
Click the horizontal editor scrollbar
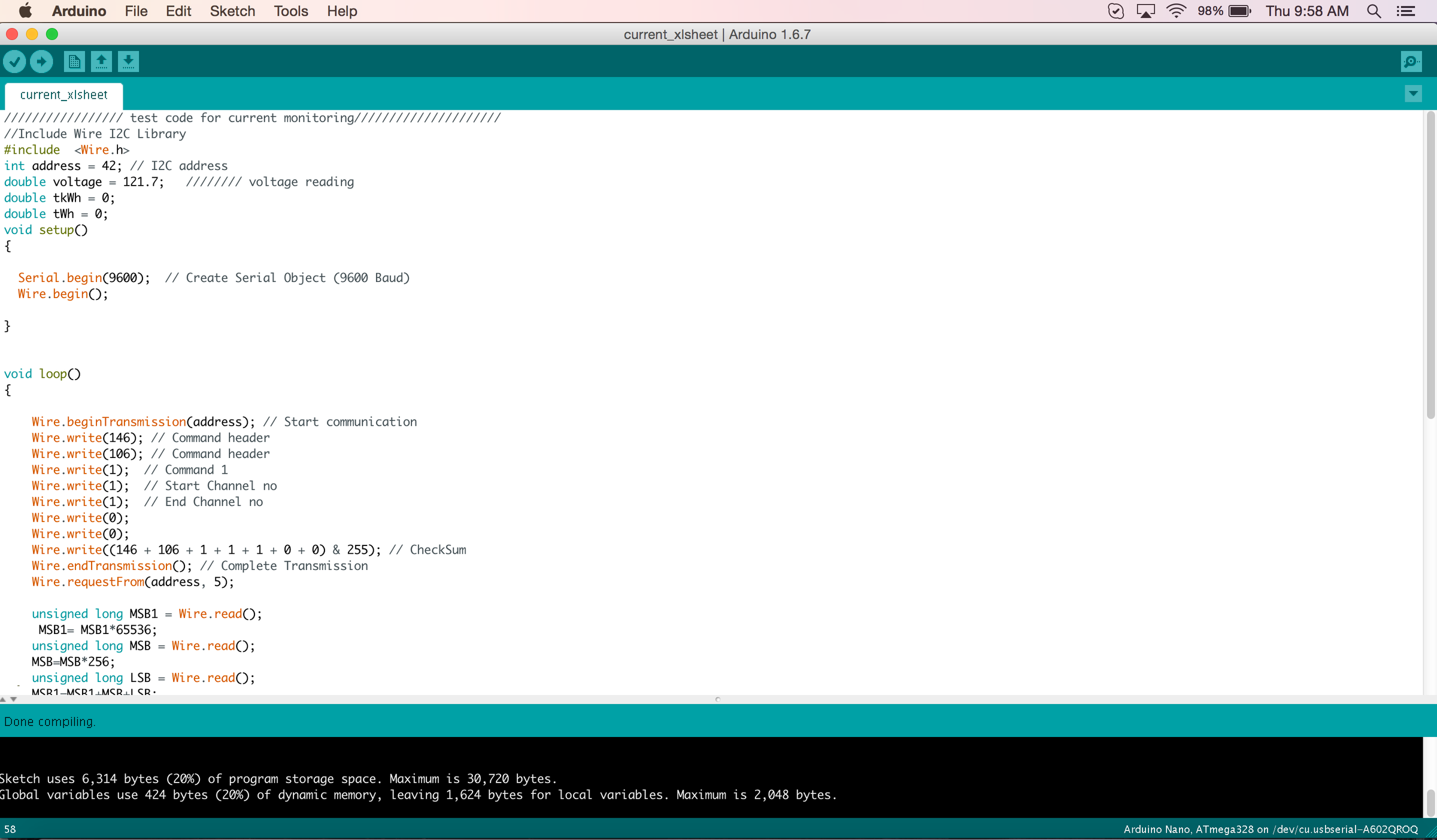point(718,699)
